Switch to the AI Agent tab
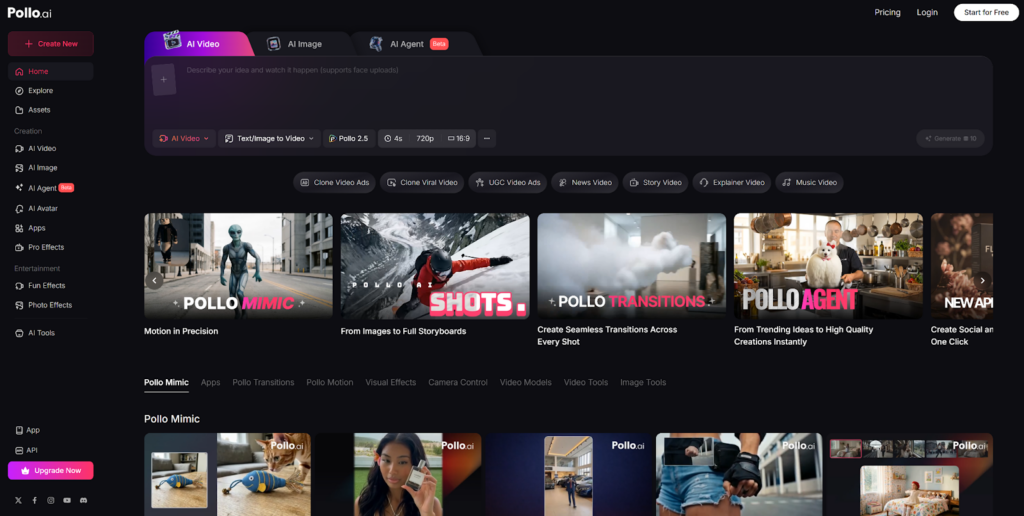The width and height of the screenshot is (1024, 516). click(x=407, y=44)
